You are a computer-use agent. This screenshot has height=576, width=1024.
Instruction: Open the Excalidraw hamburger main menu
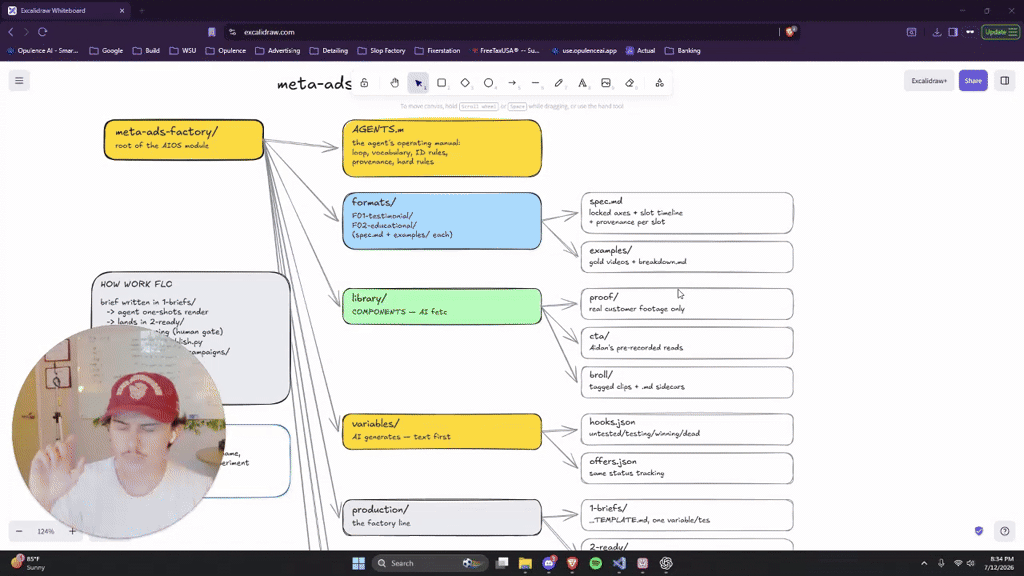point(19,80)
